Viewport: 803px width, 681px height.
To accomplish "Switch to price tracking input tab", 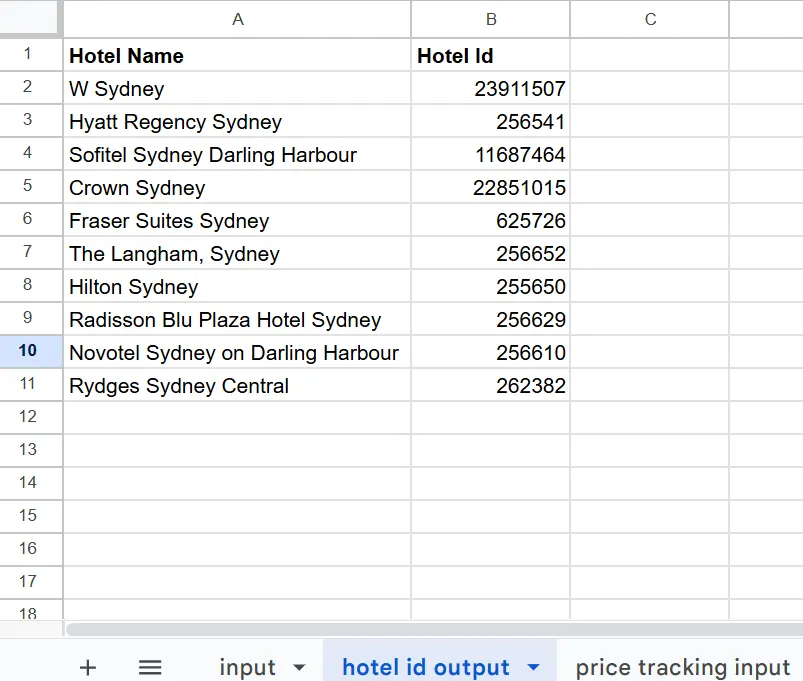I will pos(683,667).
